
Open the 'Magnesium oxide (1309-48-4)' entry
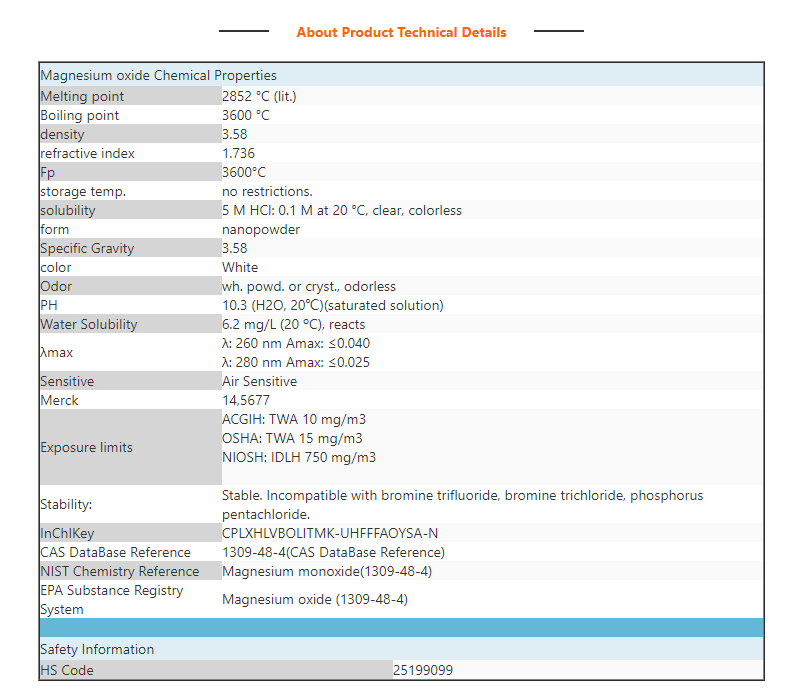pyautogui.click(x=315, y=601)
